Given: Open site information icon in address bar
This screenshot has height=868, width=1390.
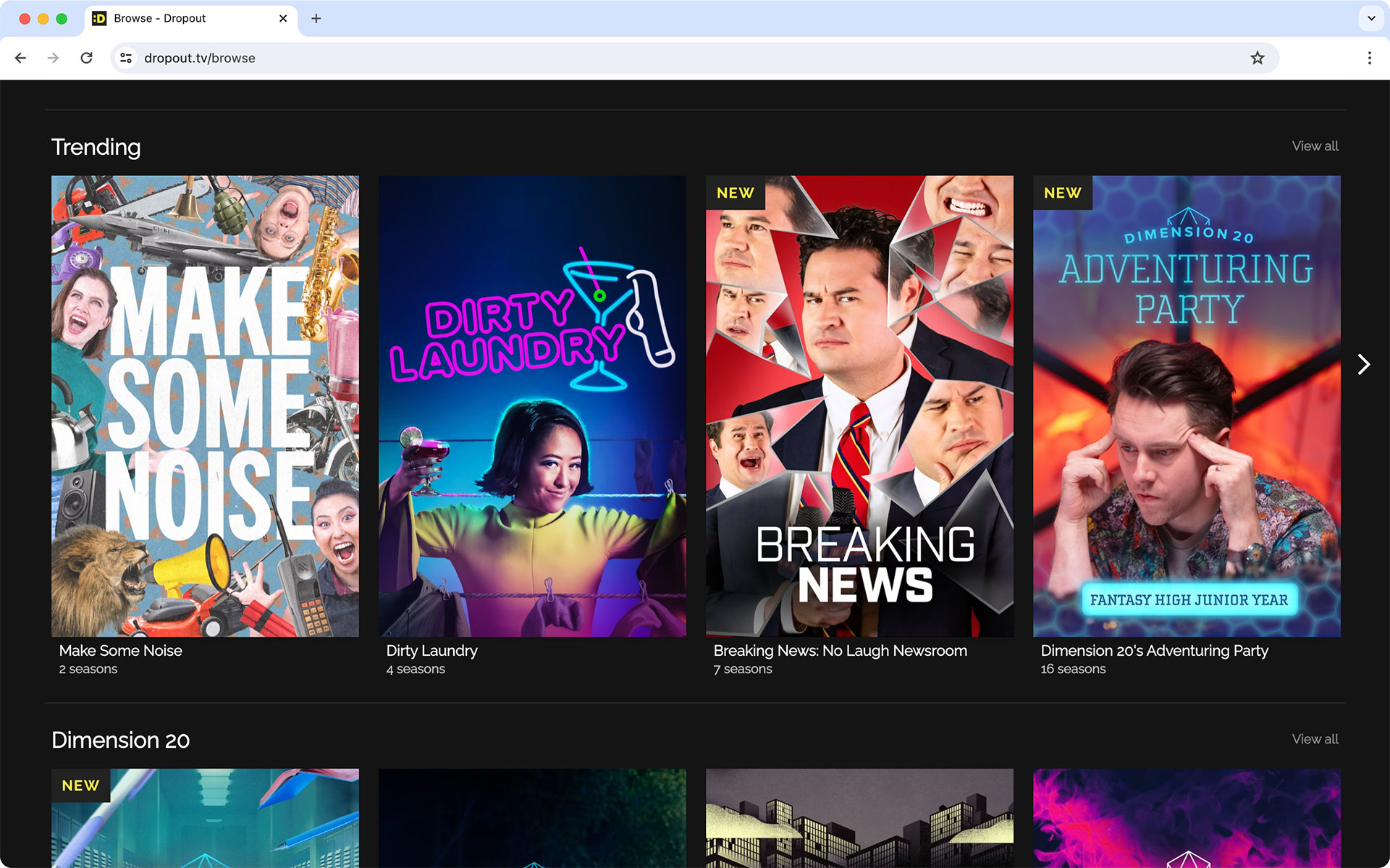Looking at the screenshot, I should click(x=126, y=58).
